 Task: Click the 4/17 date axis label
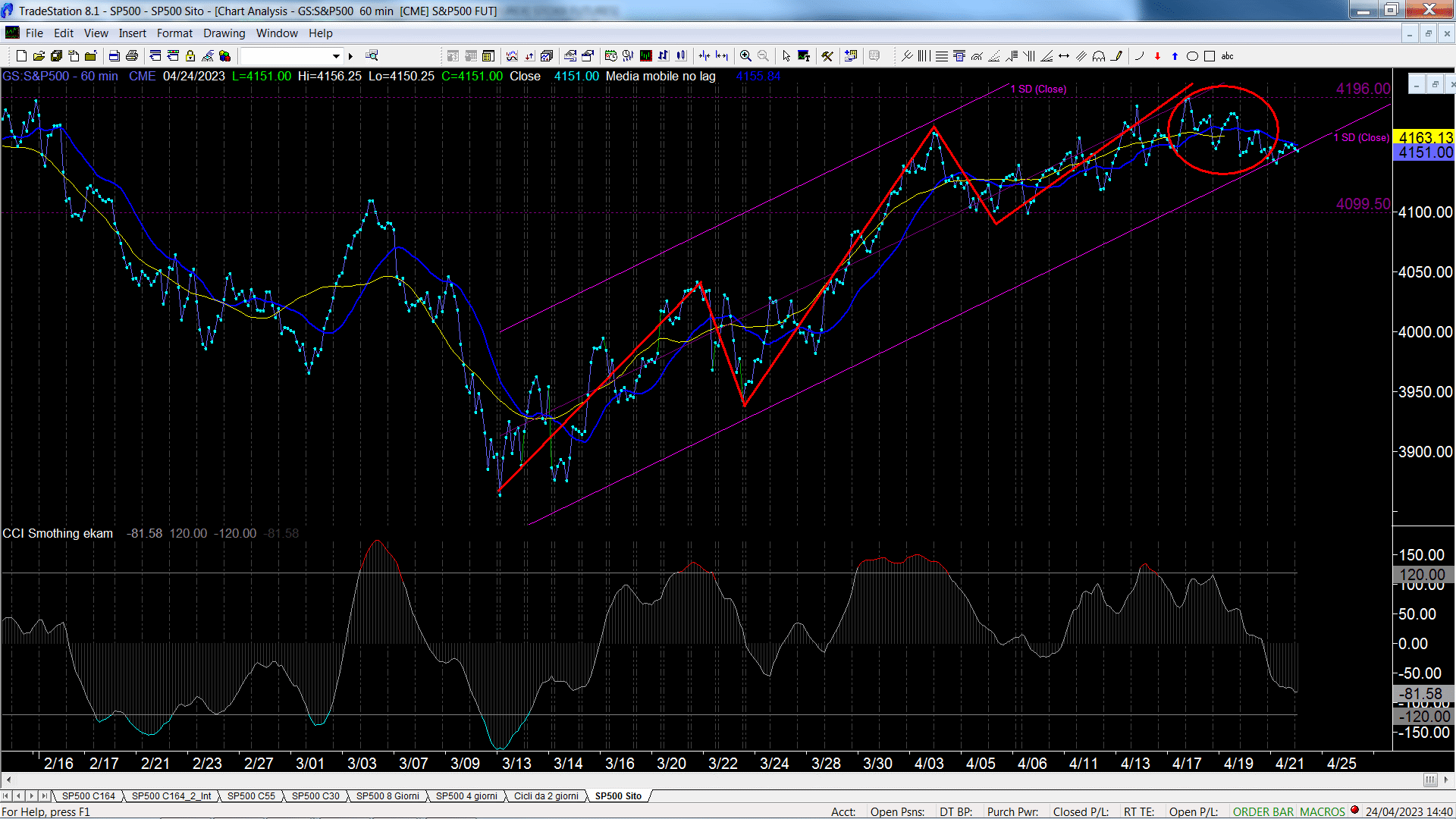click(x=1187, y=764)
